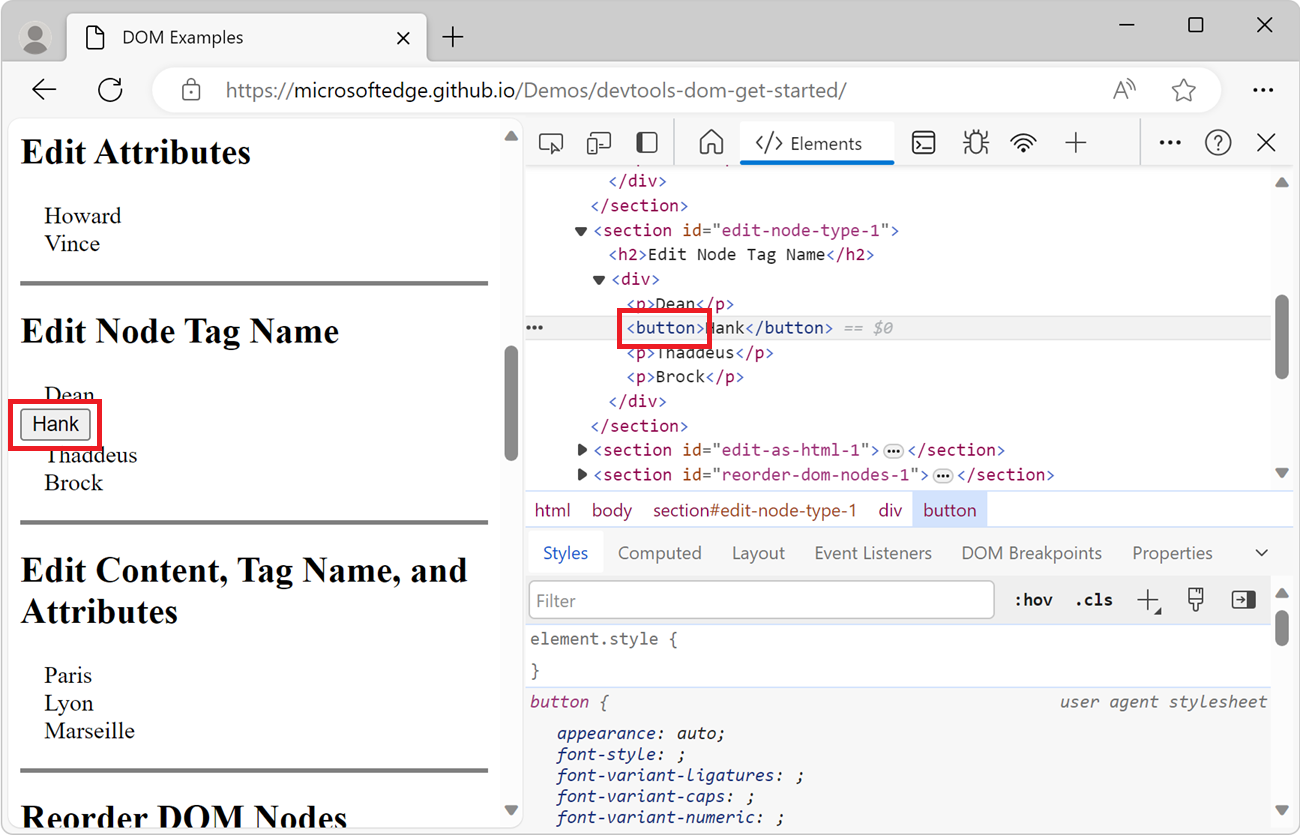Switch to the Computed tab
Viewport: 1300px width, 835px height.
pos(659,552)
